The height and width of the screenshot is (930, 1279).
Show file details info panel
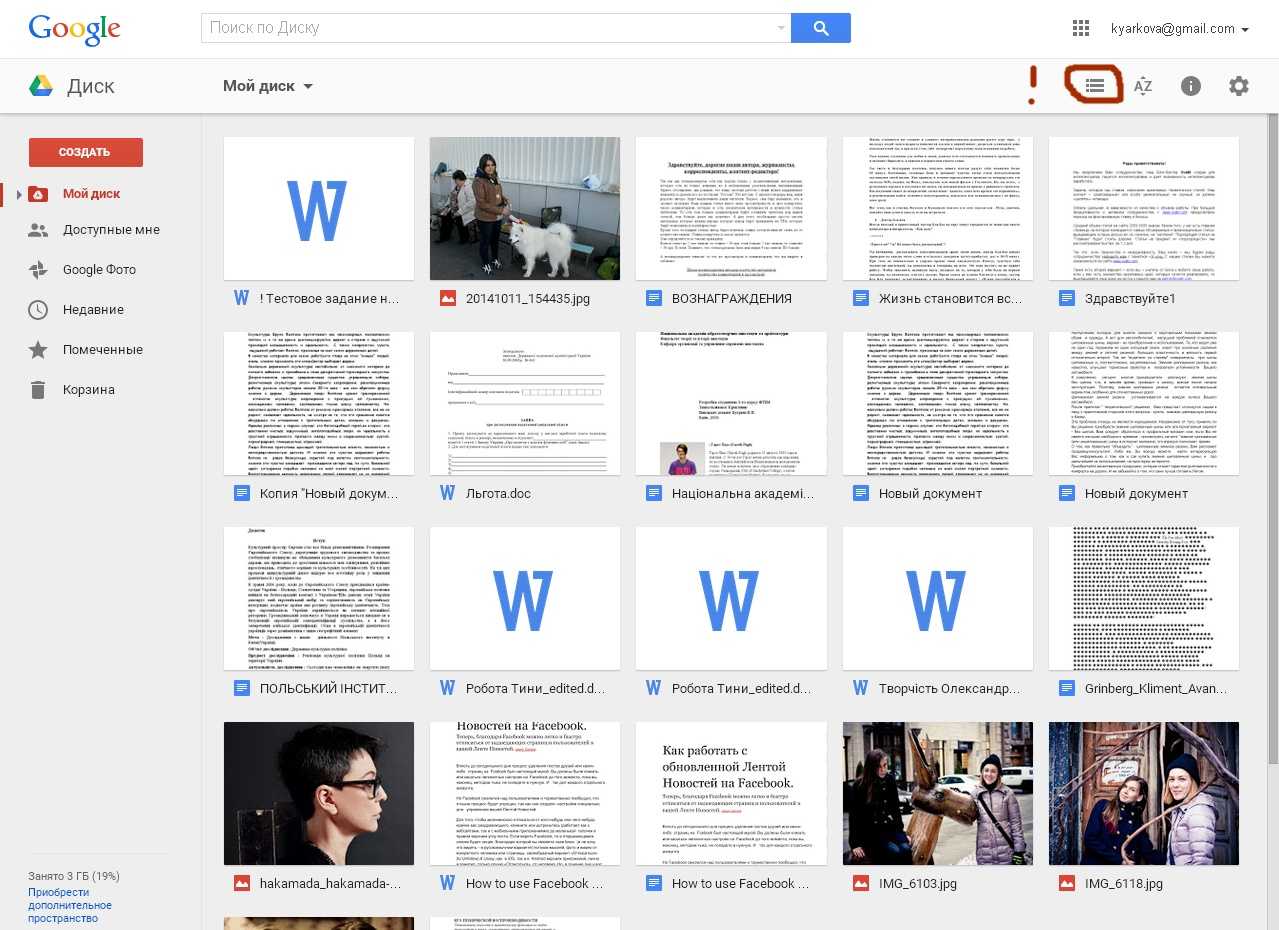pos(1190,86)
